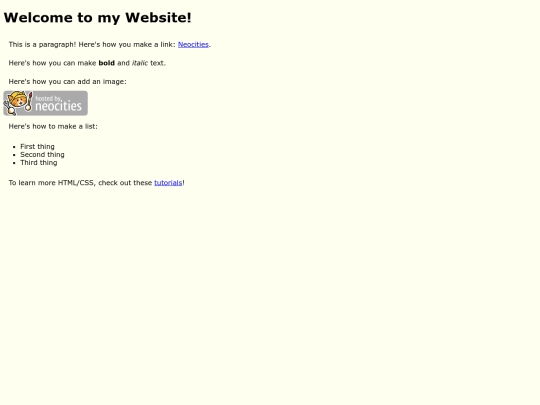This screenshot has height=405, width=540.
Task: Click the Welcome to my Website heading
Action: click(97, 18)
